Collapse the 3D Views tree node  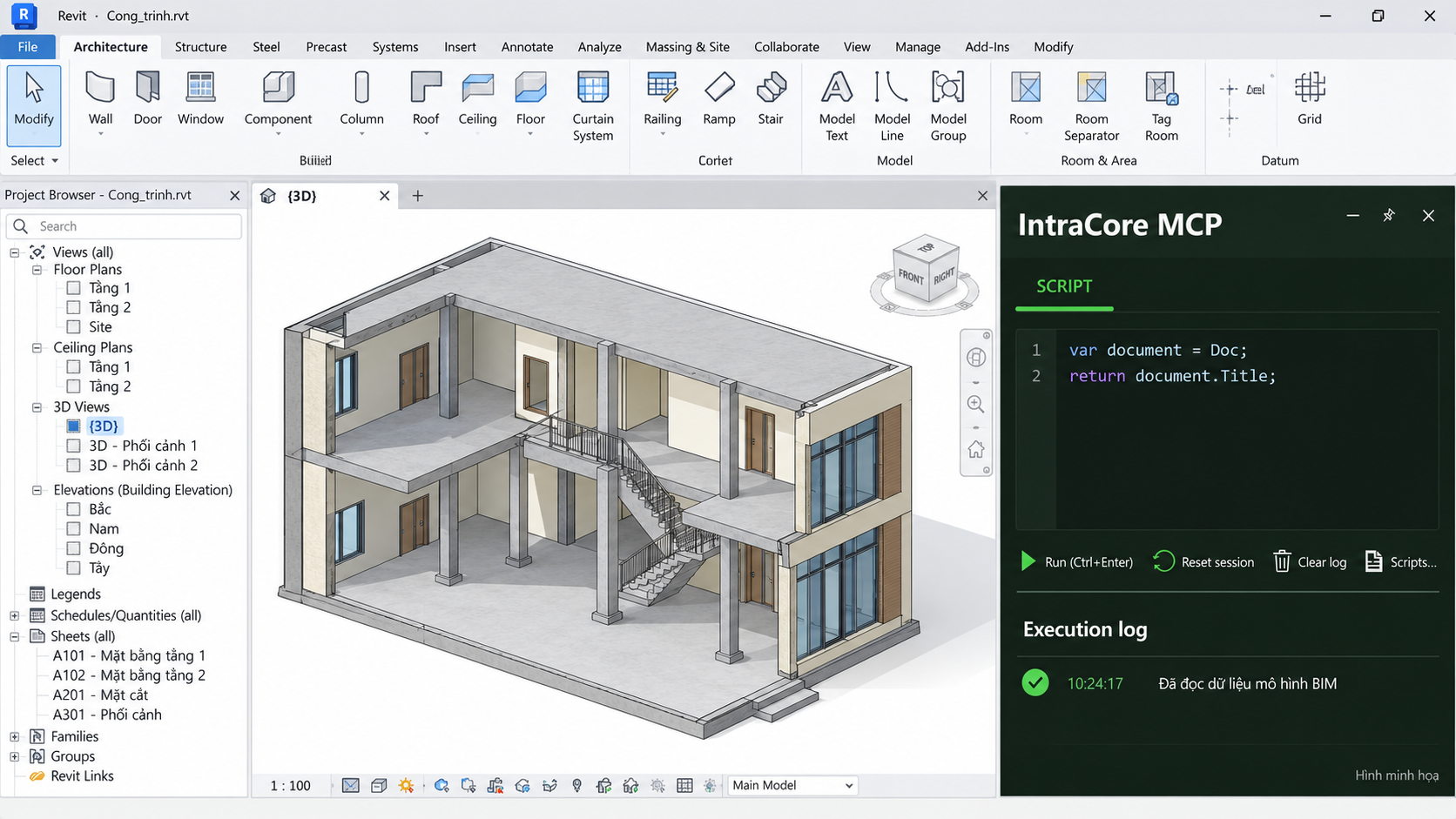coord(37,406)
